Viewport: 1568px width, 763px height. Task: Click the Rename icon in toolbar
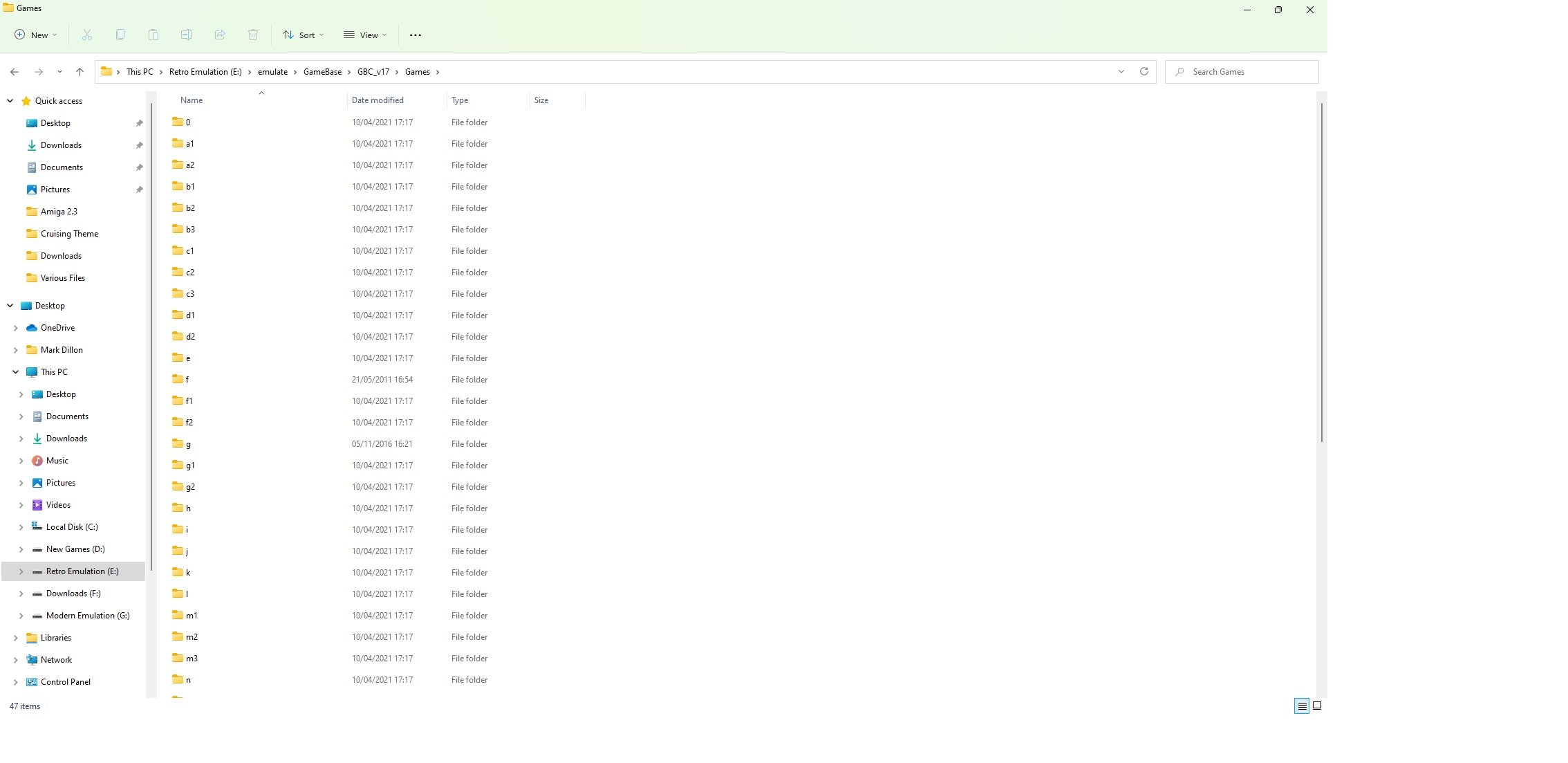click(x=187, y=35)
